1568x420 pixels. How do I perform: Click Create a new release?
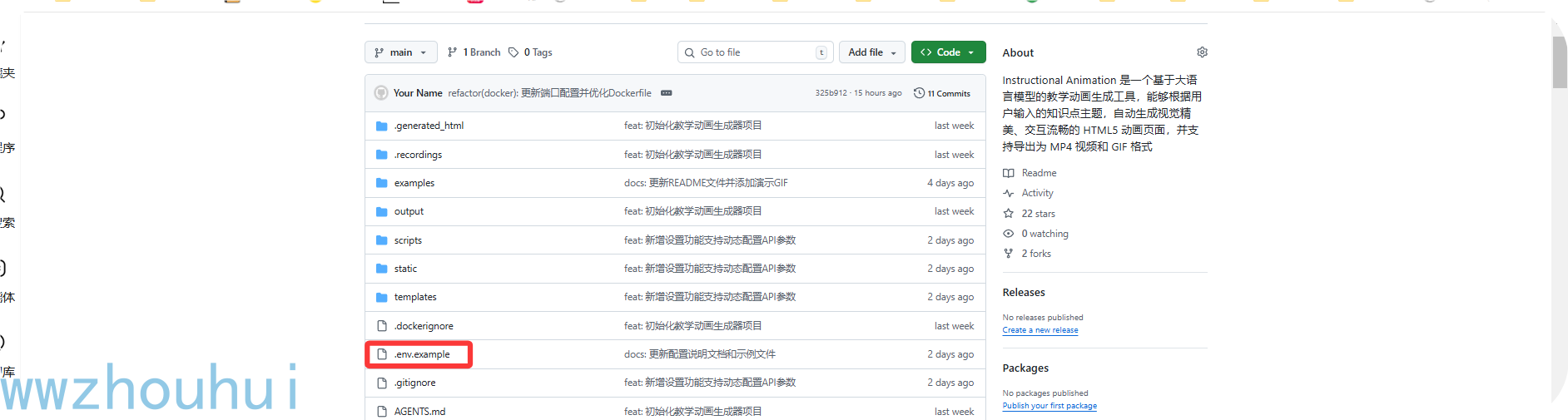pyautogui.click(x=1040, y=330)
